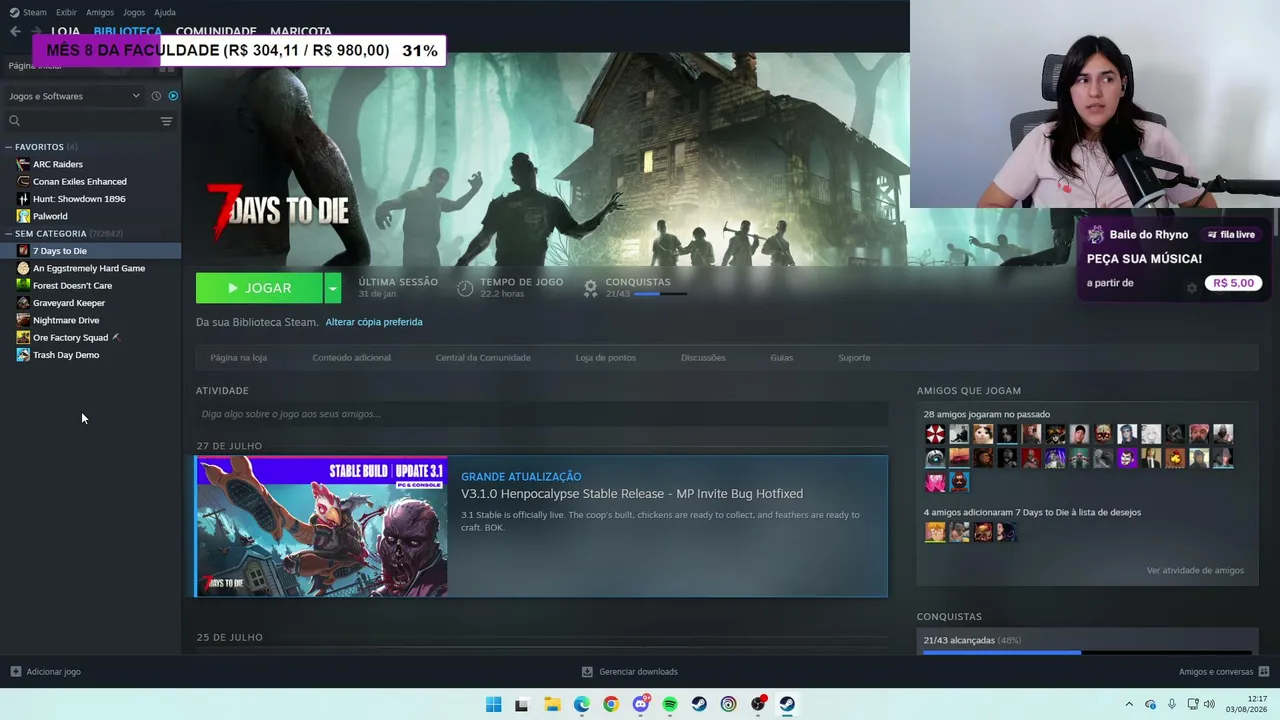
Task: Open the Loja de pontos tab
Action: point(606,358)
